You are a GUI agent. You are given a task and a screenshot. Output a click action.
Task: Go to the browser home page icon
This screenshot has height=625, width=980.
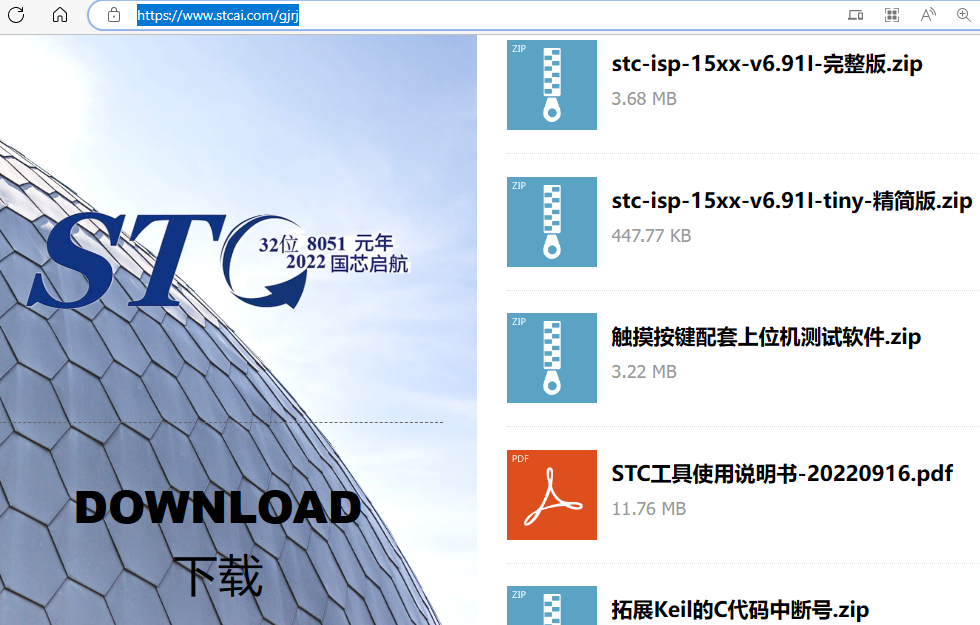click(60, 14)
